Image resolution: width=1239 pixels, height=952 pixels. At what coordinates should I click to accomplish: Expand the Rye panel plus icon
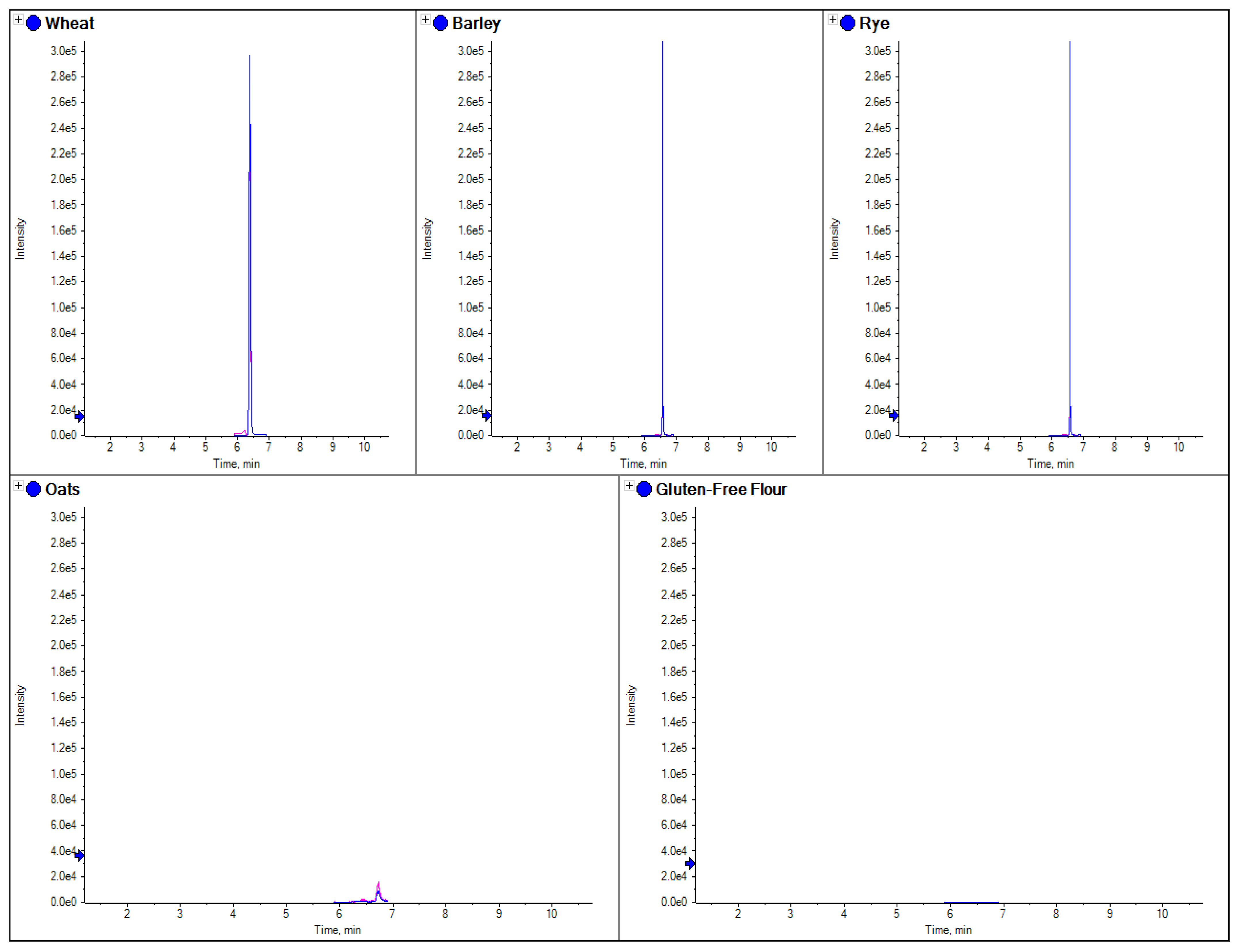[x=833, y=20]
